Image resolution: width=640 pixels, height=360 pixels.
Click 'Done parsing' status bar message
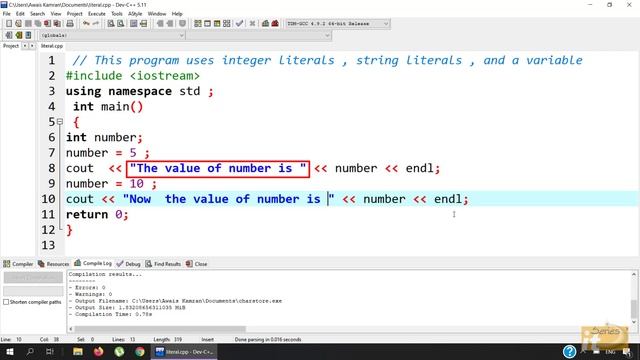tap(268, 340)
